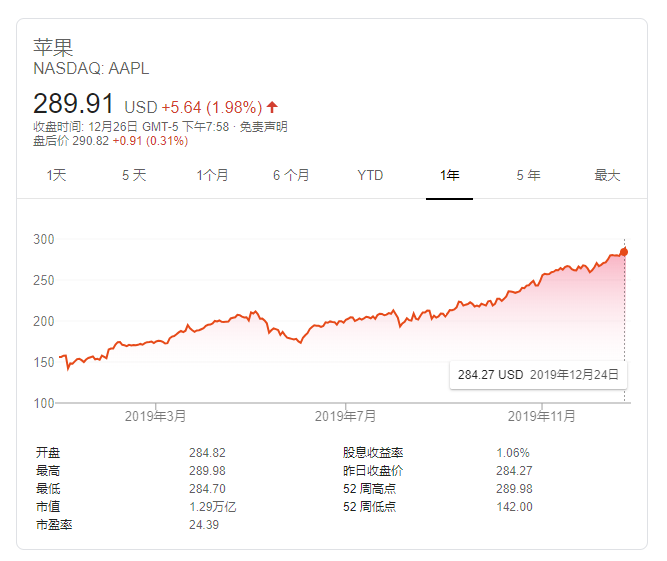Switch to the 5 天 range tab
This screenshot has height=561, width=667.
pyautogui.click(x=134, y=175)
